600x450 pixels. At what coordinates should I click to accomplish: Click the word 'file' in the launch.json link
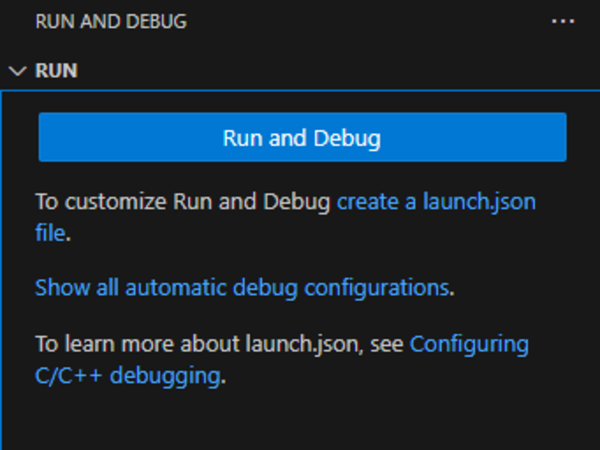pos(50,233)
